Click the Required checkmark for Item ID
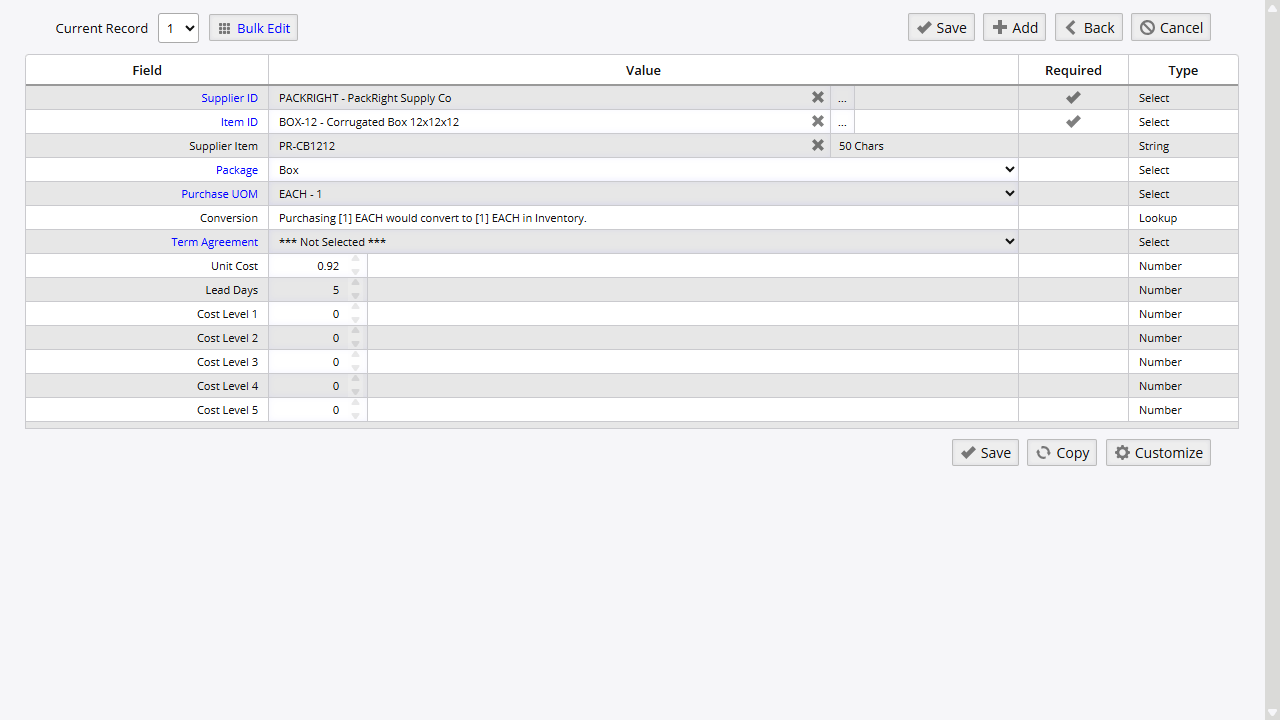Viewport: 1280px width, 720px height. coord(1073,121)
